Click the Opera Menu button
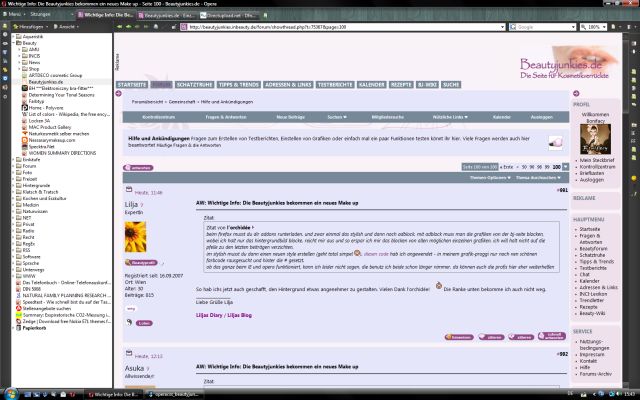The height and width of the screenshot is (400, 640). point(13,15)
